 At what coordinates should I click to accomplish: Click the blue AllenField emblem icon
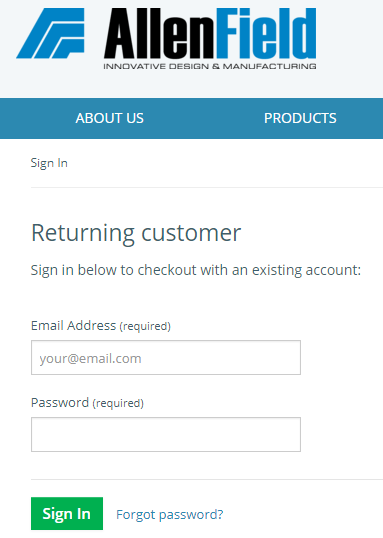[x=51, y=33]
